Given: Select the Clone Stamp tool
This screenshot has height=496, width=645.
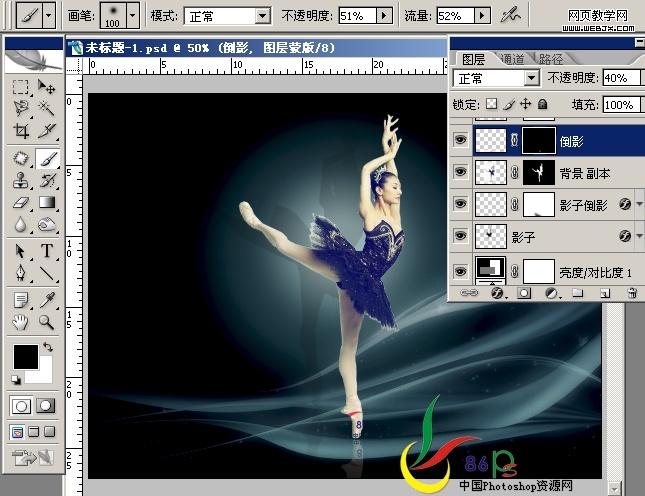Looking at the screenshot, I should tap(21, 181).
